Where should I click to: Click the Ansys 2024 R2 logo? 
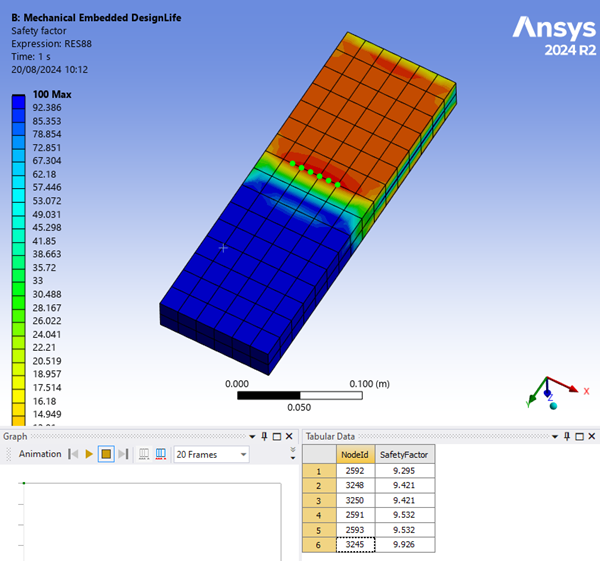click(554, 36)
